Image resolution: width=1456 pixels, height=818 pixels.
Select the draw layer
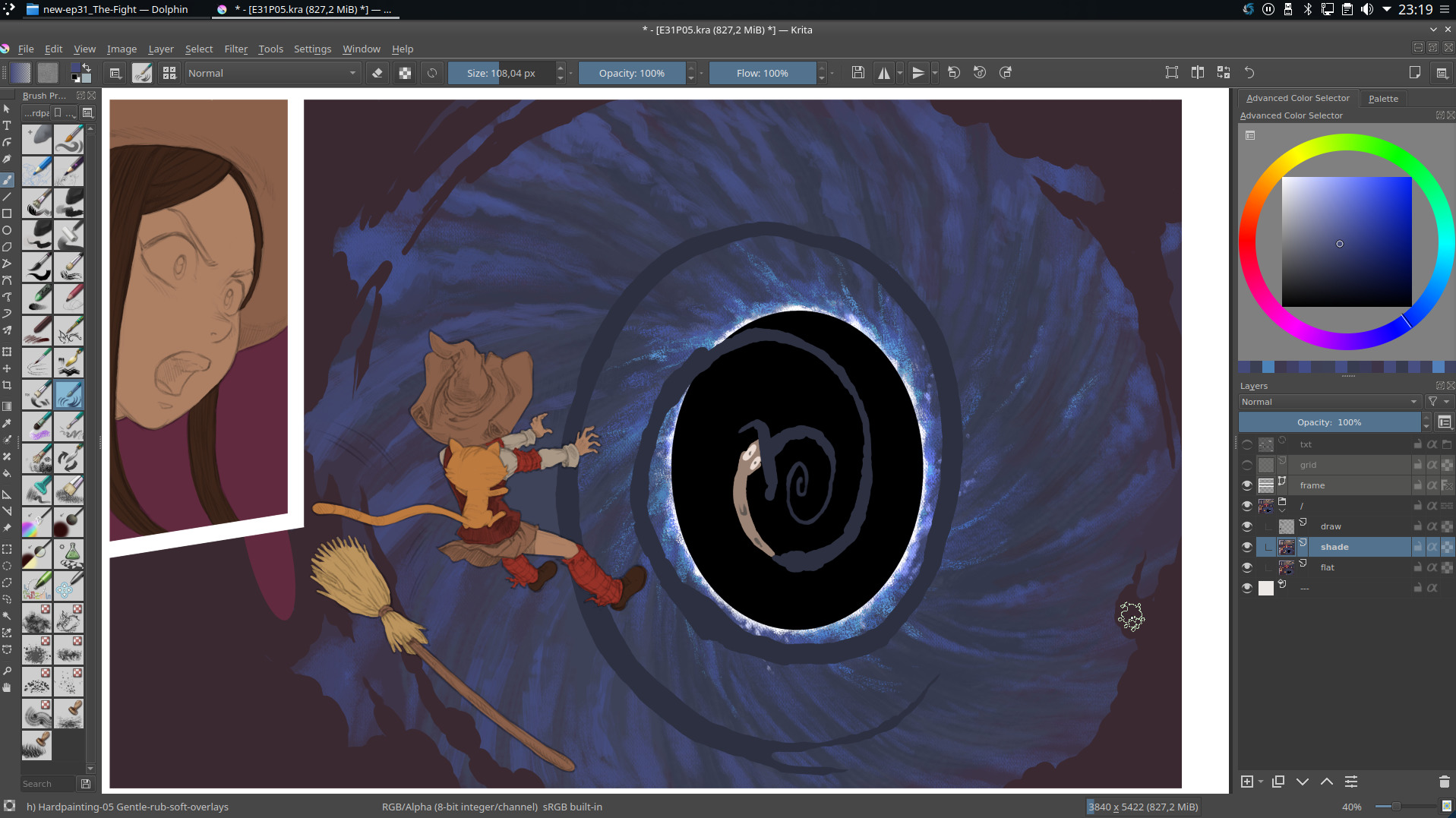click(1331, 526)
